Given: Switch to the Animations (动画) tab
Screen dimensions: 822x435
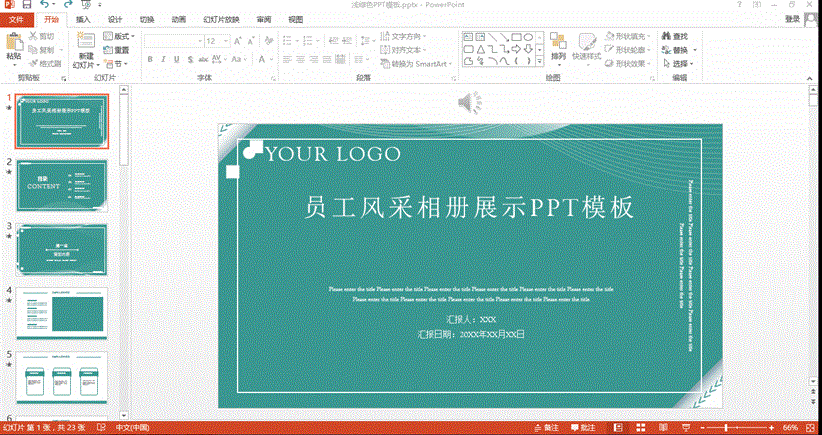Looking at the screenshot, I should 178,19.
